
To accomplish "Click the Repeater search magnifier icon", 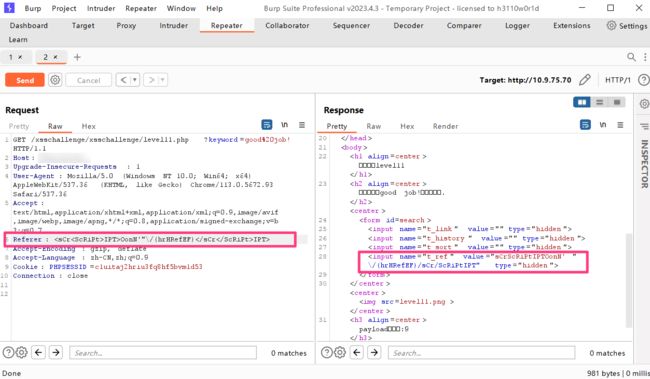I will tap(631, 57).
